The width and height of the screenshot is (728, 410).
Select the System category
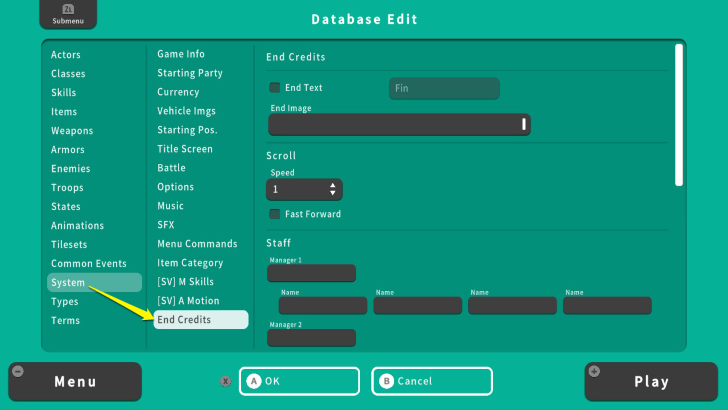tap(94, 282)
